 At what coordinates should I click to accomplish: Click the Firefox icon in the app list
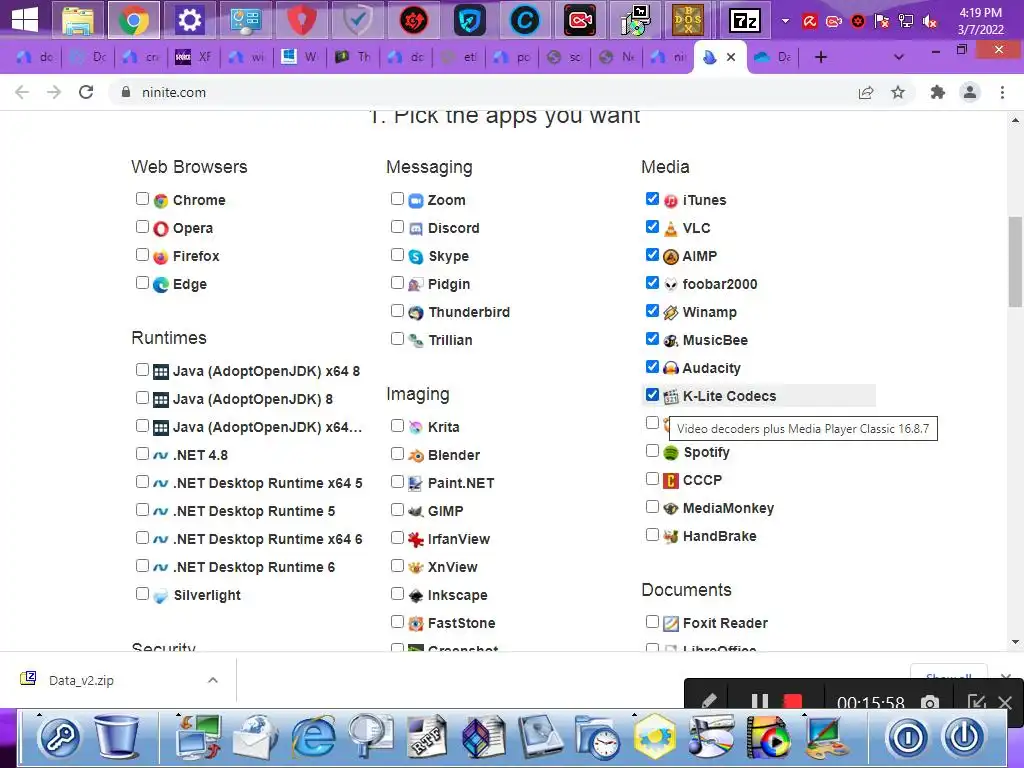(161, 257)
